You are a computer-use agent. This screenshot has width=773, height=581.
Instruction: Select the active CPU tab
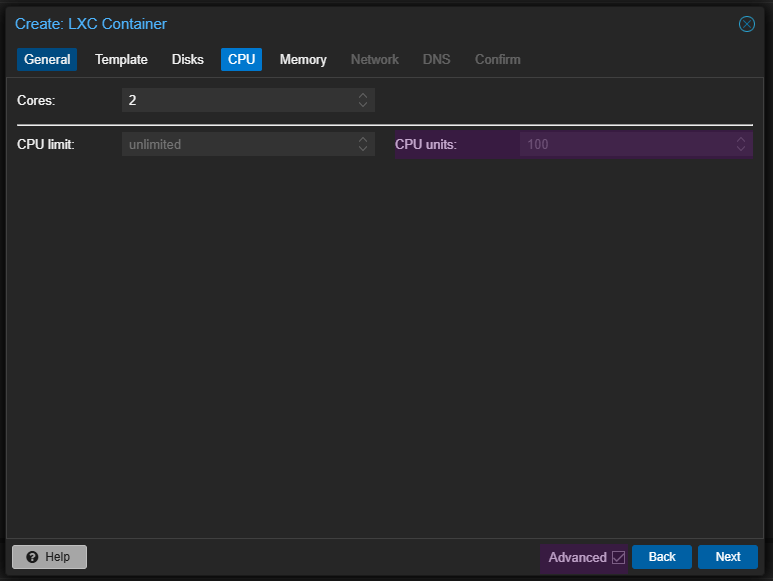coord(241,59)
